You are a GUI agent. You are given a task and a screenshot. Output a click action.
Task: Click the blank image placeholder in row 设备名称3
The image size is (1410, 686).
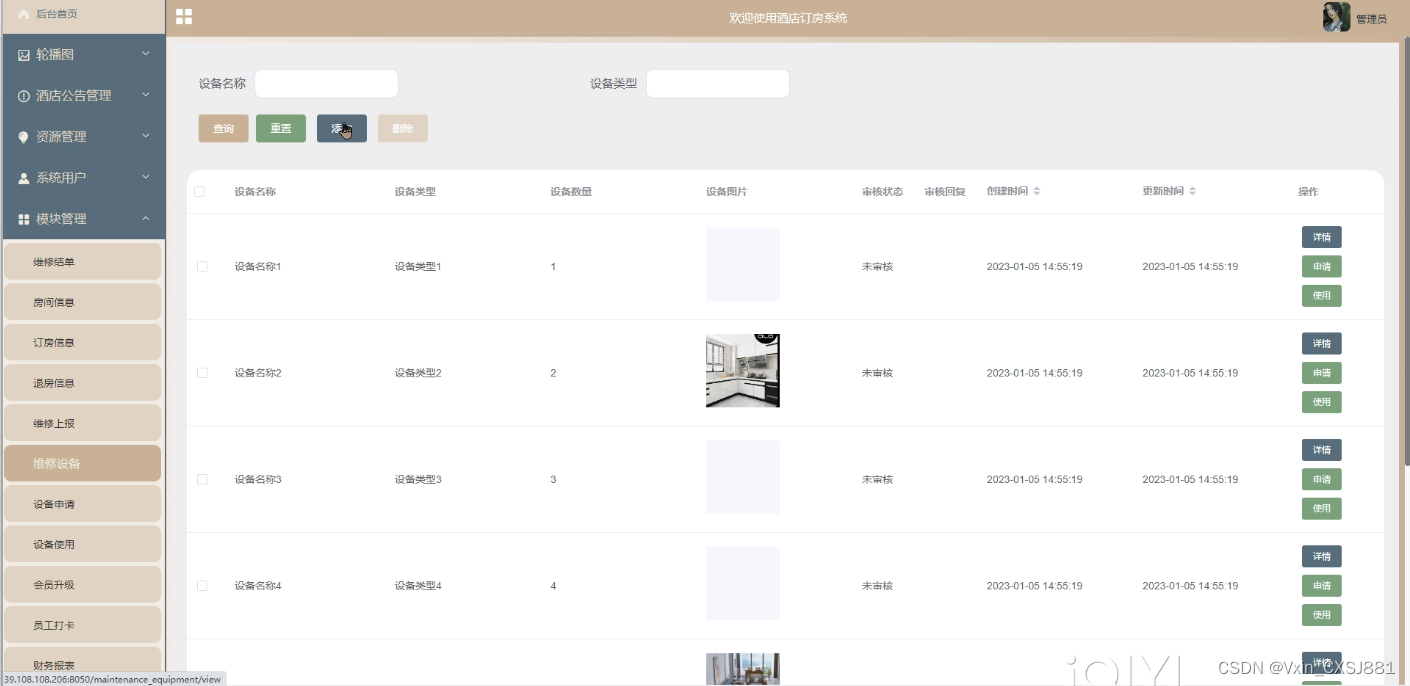click(743, 477)
